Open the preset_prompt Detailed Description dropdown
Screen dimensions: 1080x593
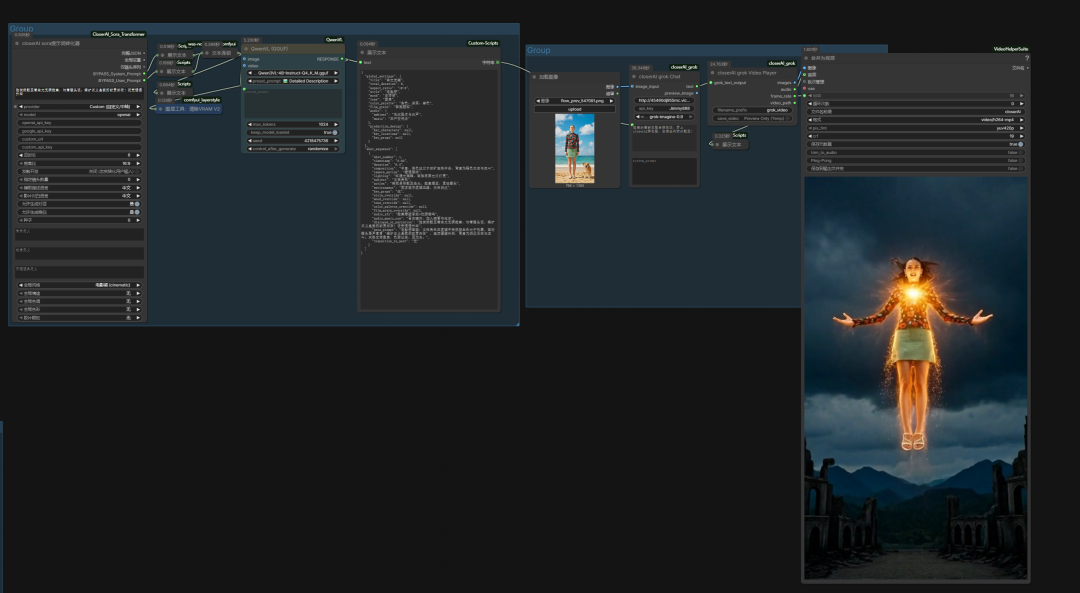click(x=293, y=81)
